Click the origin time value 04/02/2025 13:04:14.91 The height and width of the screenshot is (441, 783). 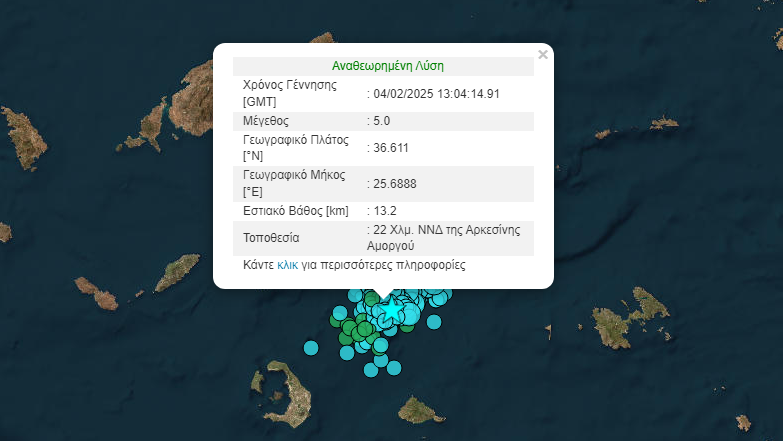437,94
